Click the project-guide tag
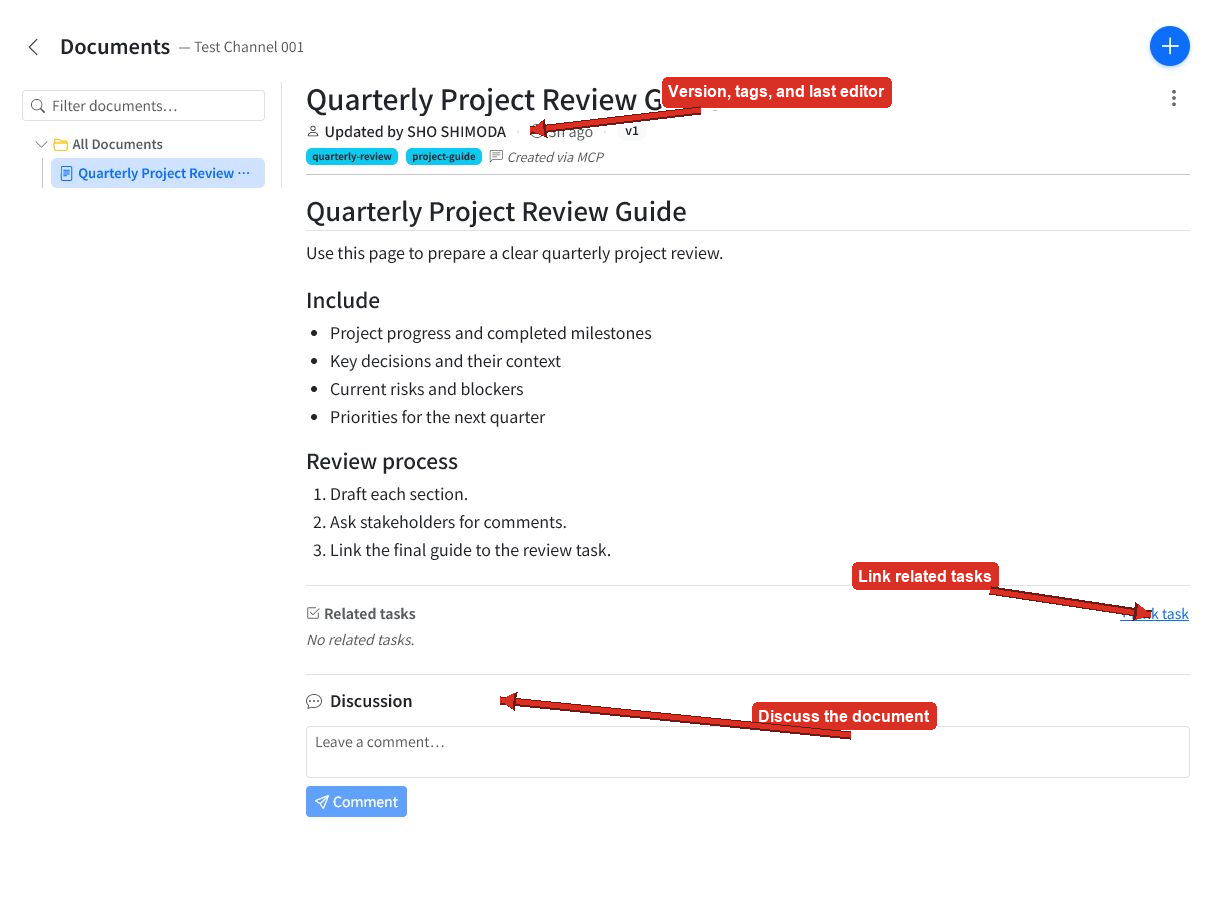 coord(444,156)
